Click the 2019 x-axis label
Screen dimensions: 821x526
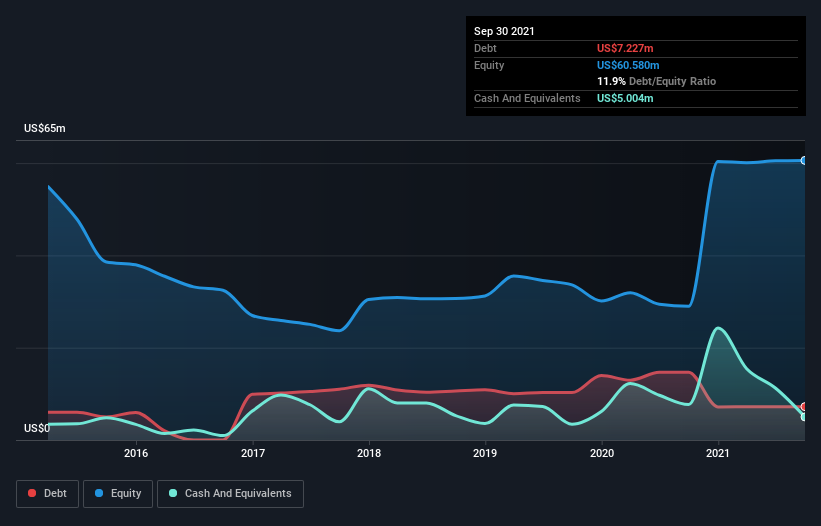(x=485, y=453)
